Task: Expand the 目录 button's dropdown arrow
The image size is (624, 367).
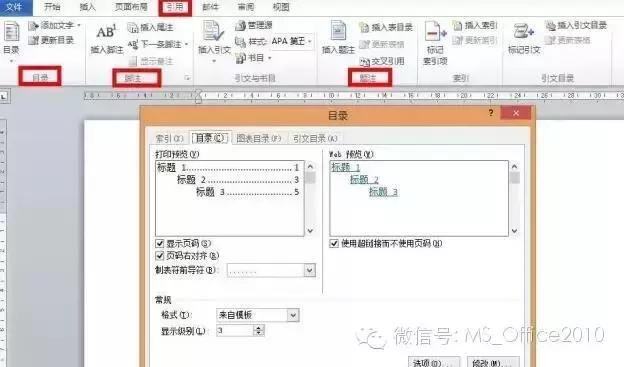Action: pos(11,61)
